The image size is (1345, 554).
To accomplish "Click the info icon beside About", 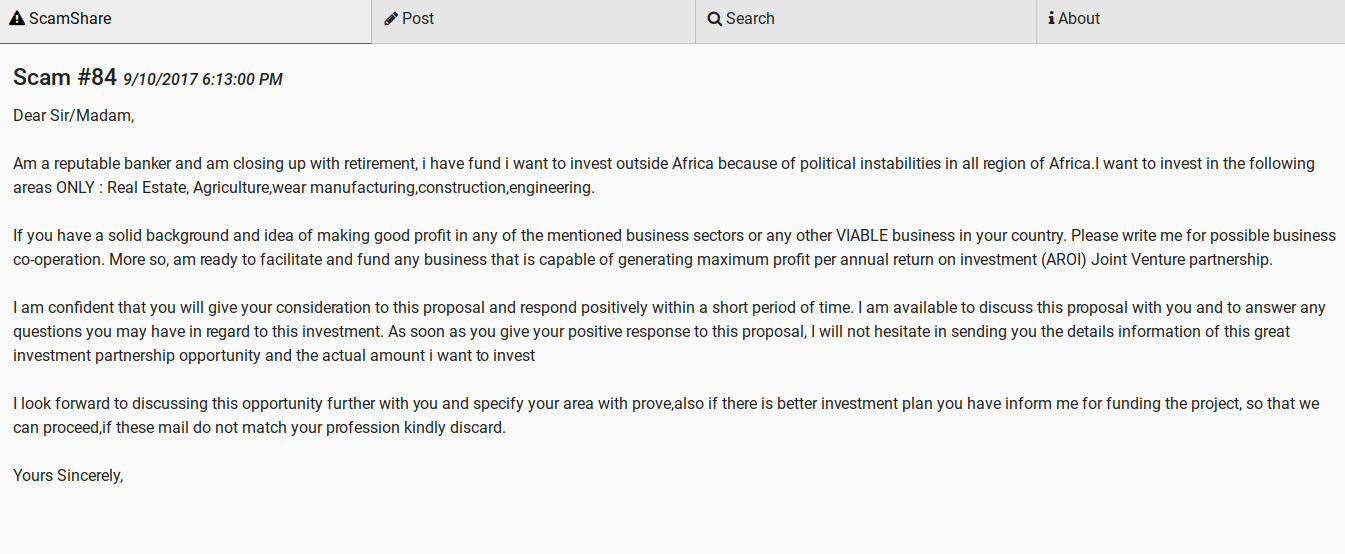I will (x=1051, y=19).
